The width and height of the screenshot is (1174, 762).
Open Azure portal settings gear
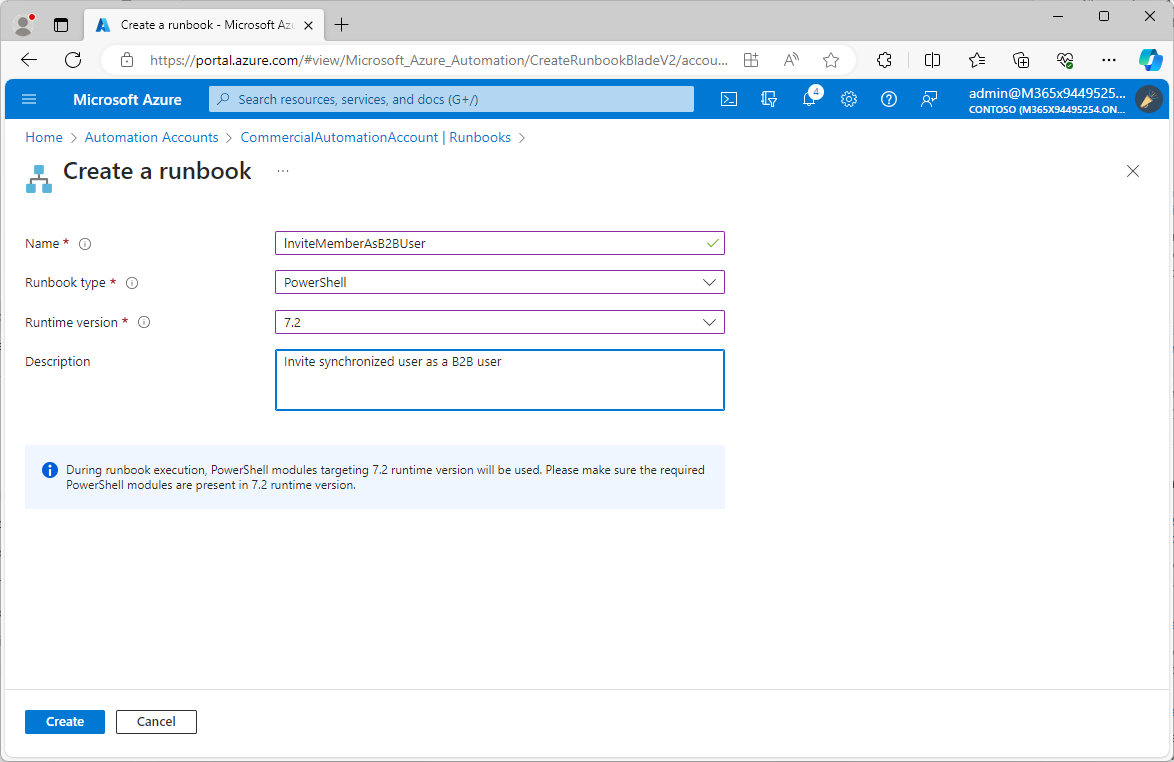pos(849,99)
